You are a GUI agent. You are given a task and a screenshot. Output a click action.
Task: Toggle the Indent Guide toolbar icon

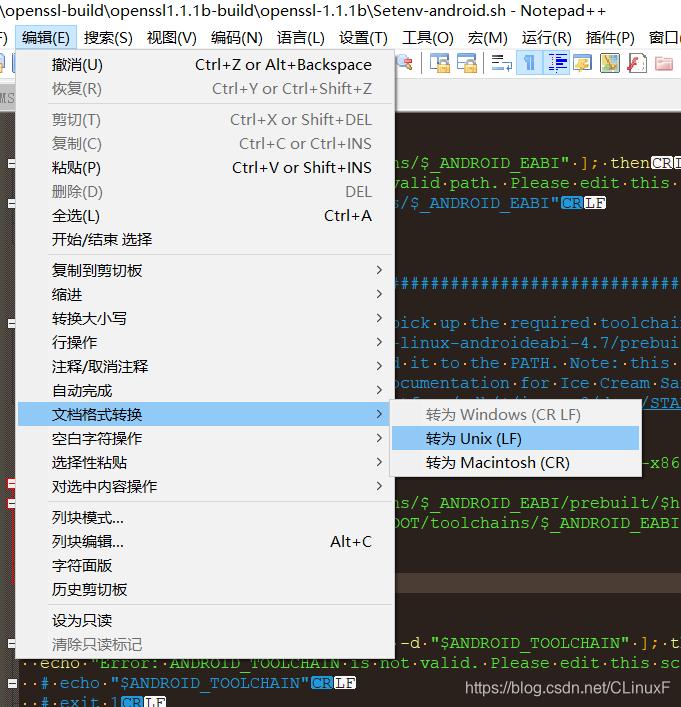(557, 63)
